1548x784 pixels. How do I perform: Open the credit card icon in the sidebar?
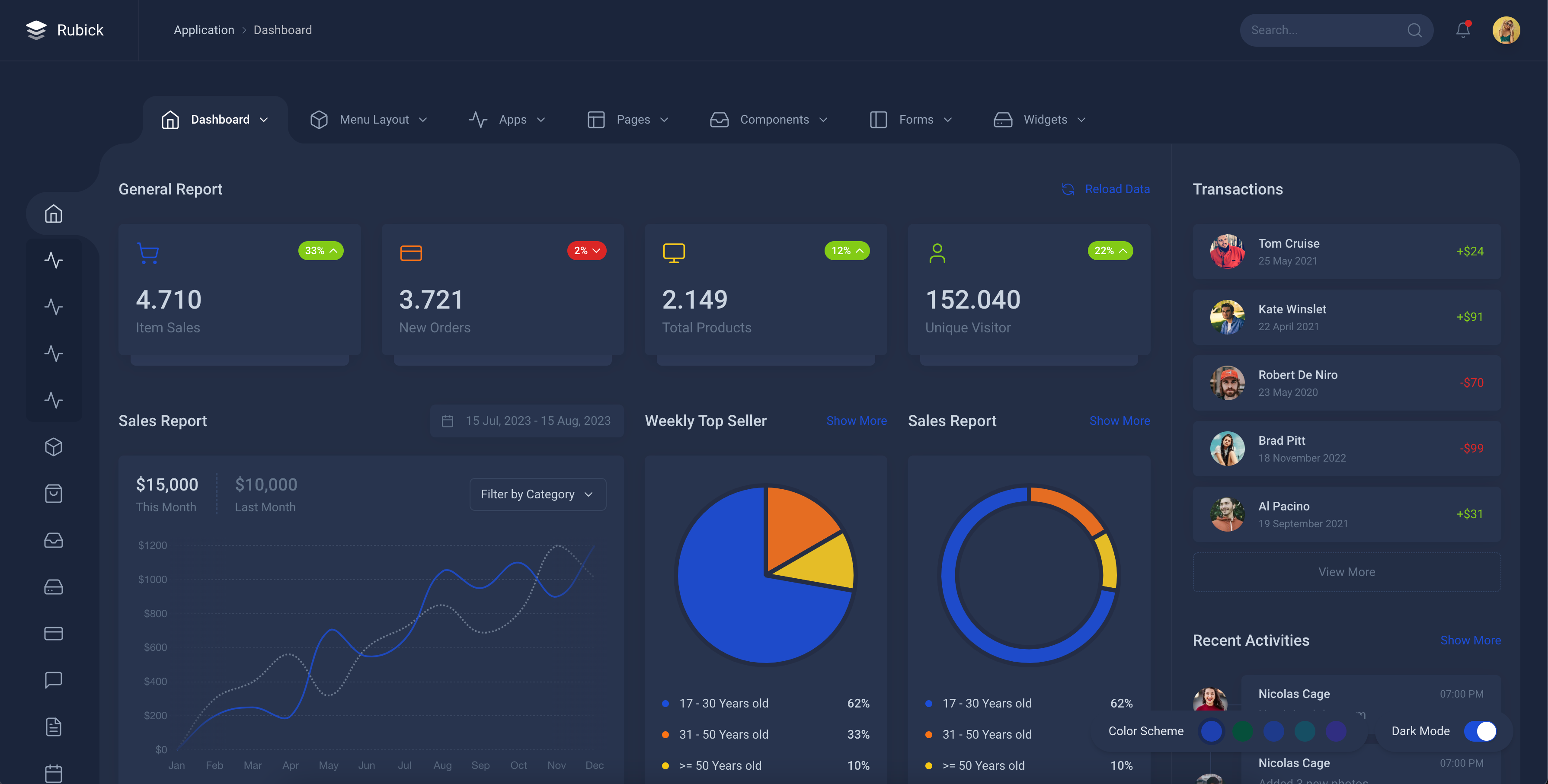click(x=54, y=633)
